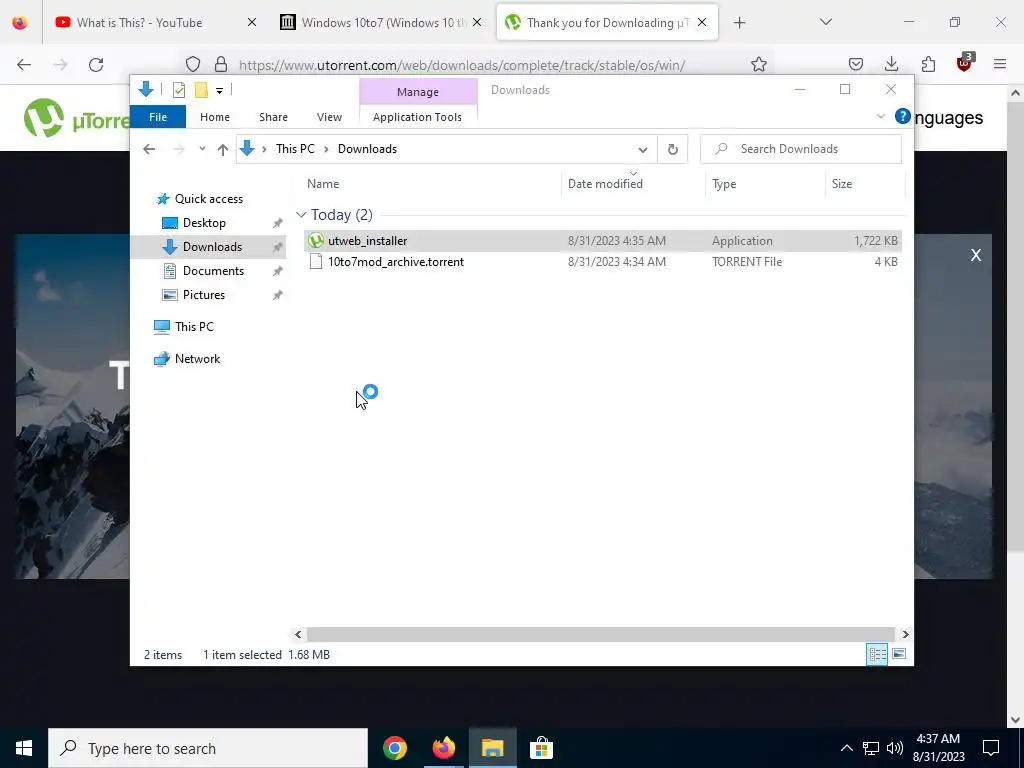Click the torrent file's blank document icon
This screenshot has height=768, width=1024.
click(316, 262)
